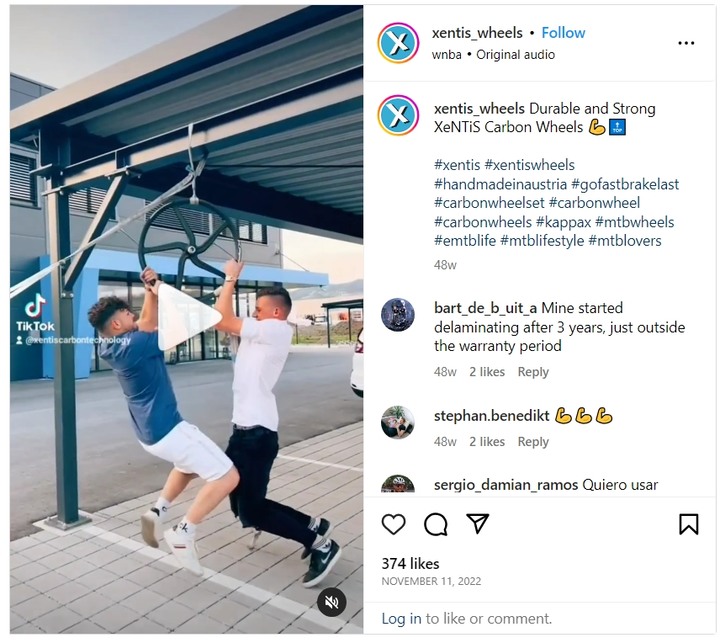Unmute the video using speaker icon
Screen dimensions: 720x643
click(x=331, y=602)
